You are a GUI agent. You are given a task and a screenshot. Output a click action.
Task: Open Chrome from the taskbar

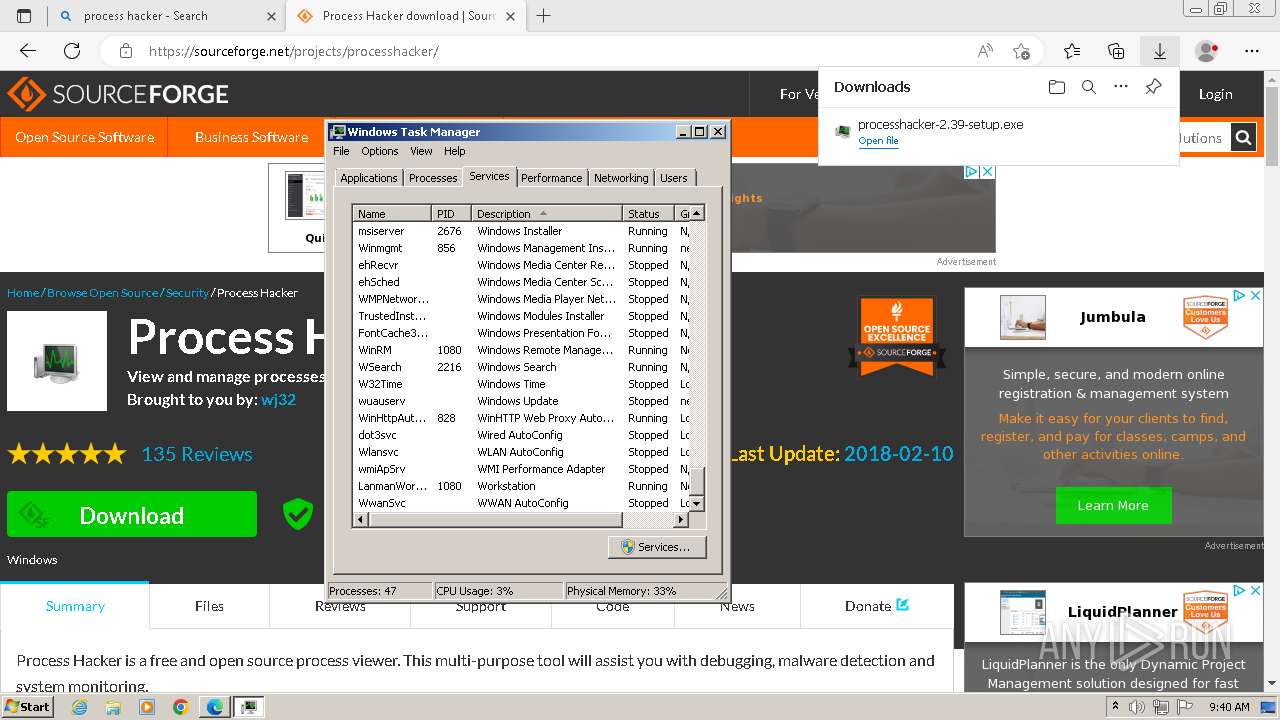tap(181, 707)
